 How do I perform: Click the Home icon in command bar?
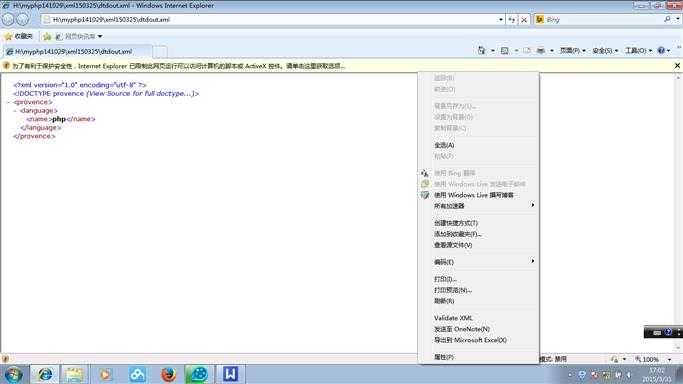tap(482, 51)
